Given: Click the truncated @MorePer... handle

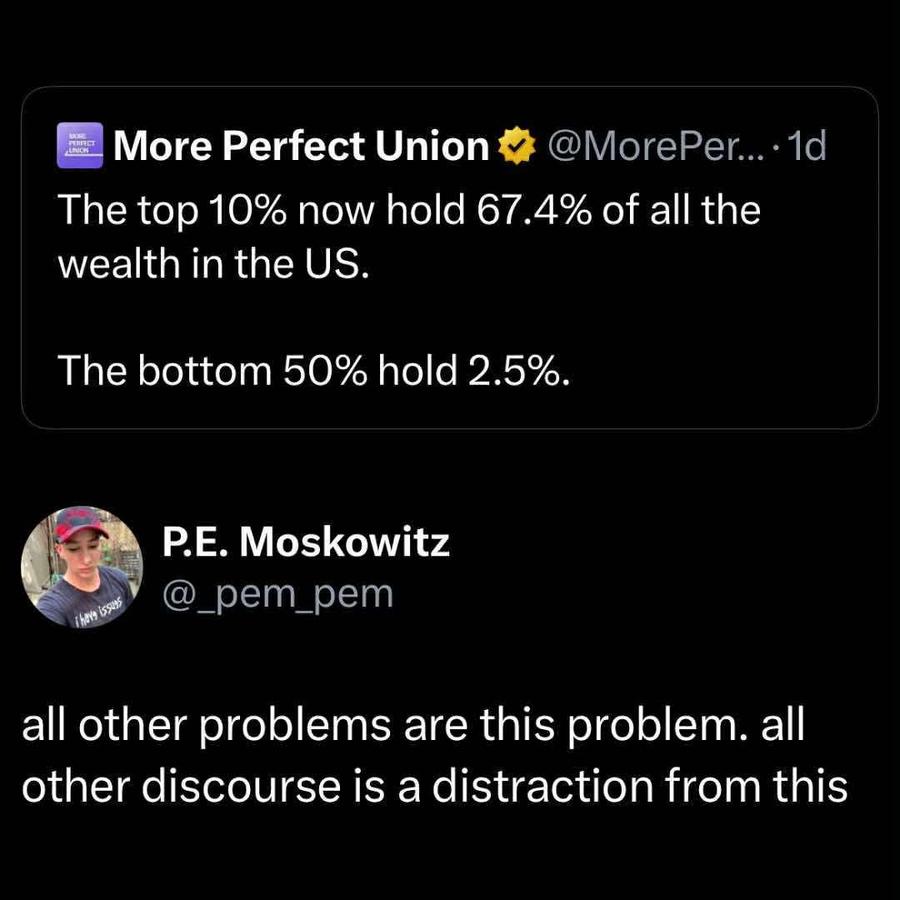Looking at the screenshot, I should tap(656, 147).
